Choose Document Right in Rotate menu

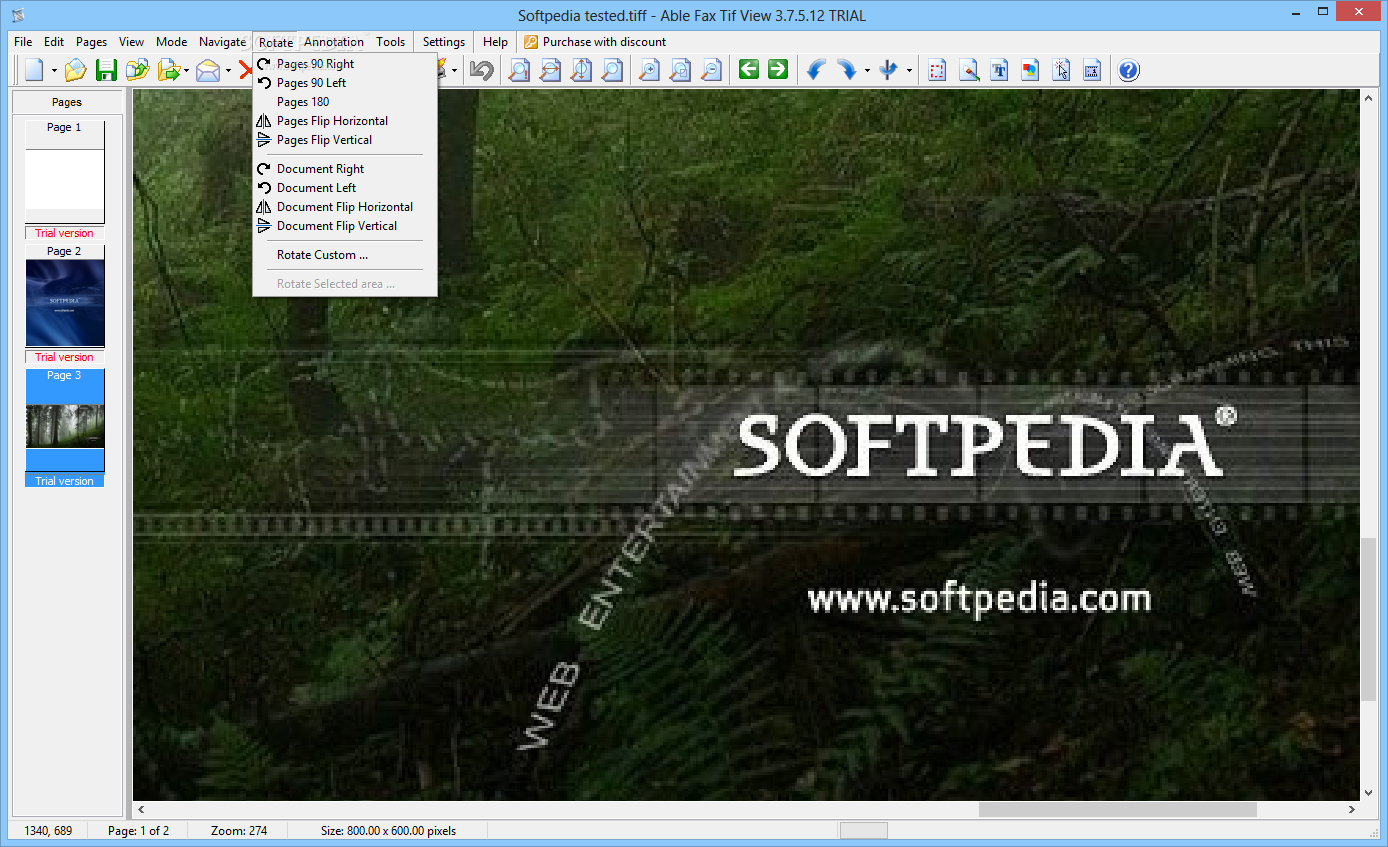[345, 169]
